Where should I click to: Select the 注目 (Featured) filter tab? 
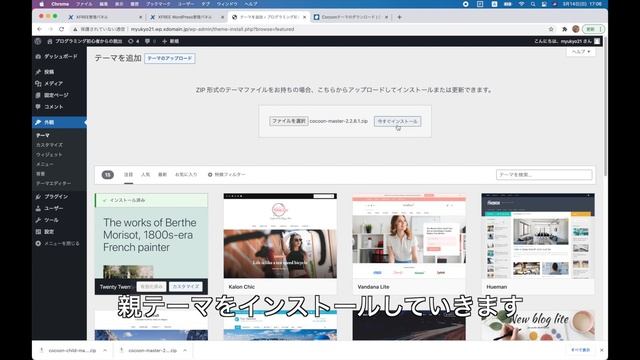click(x=129, y=175)
